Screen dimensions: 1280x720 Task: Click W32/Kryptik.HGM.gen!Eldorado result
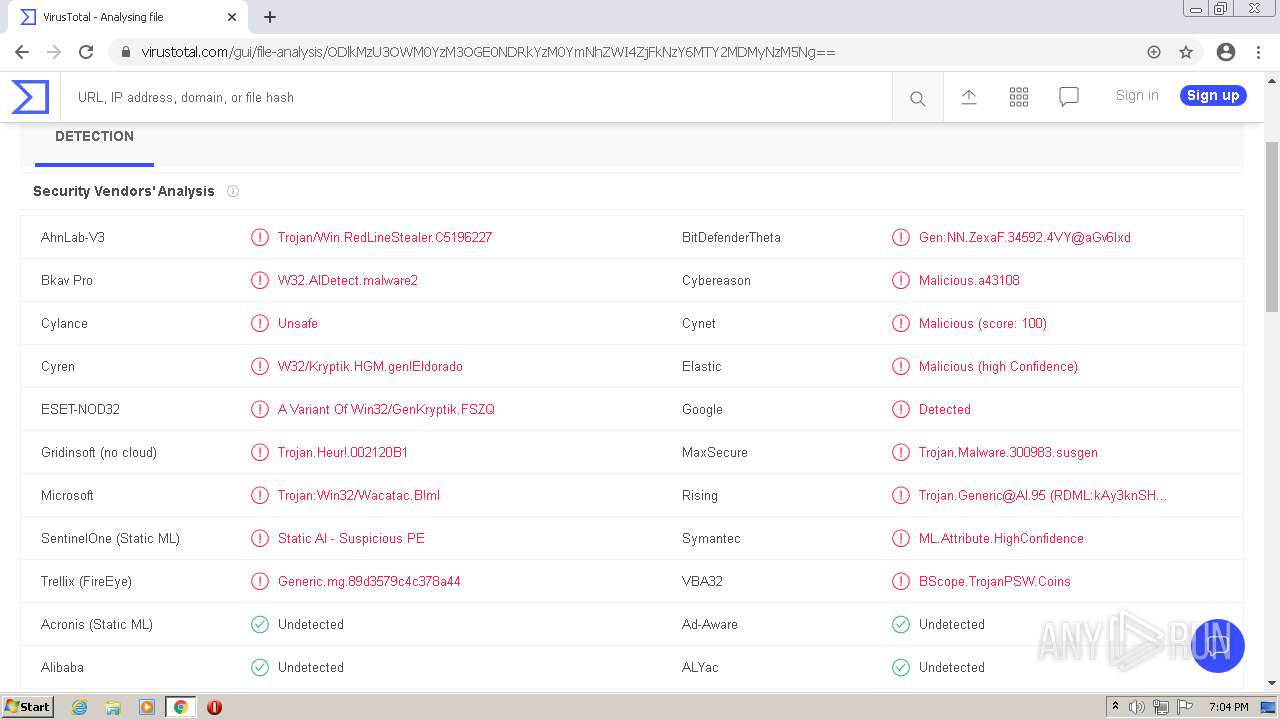click(x=370, y=366)
